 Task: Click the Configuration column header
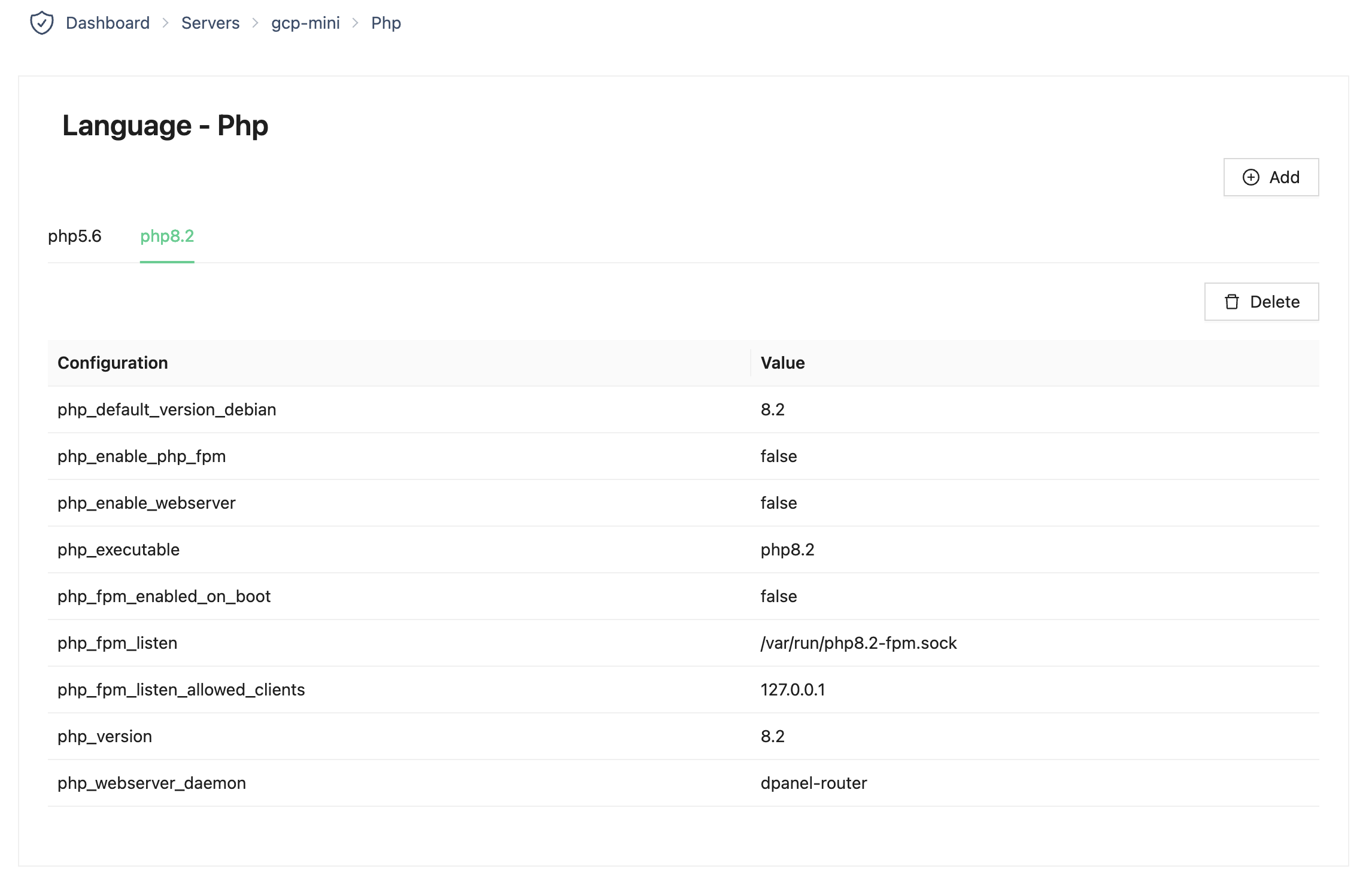coord(399,363)
